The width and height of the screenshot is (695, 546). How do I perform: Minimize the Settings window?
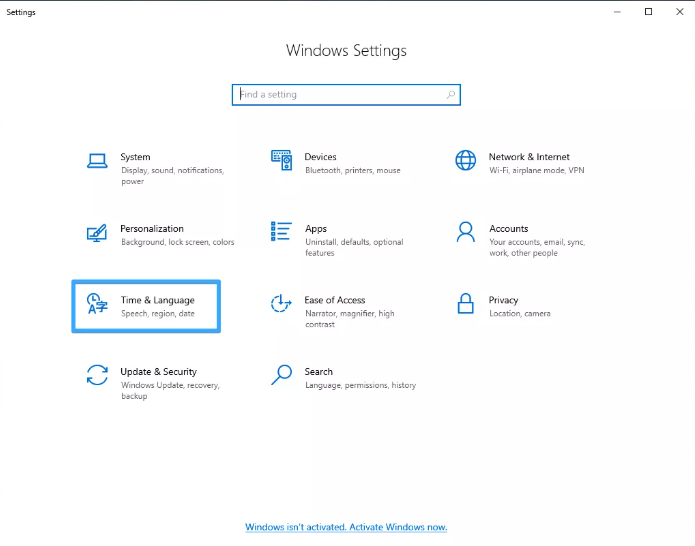pos(617,12)
